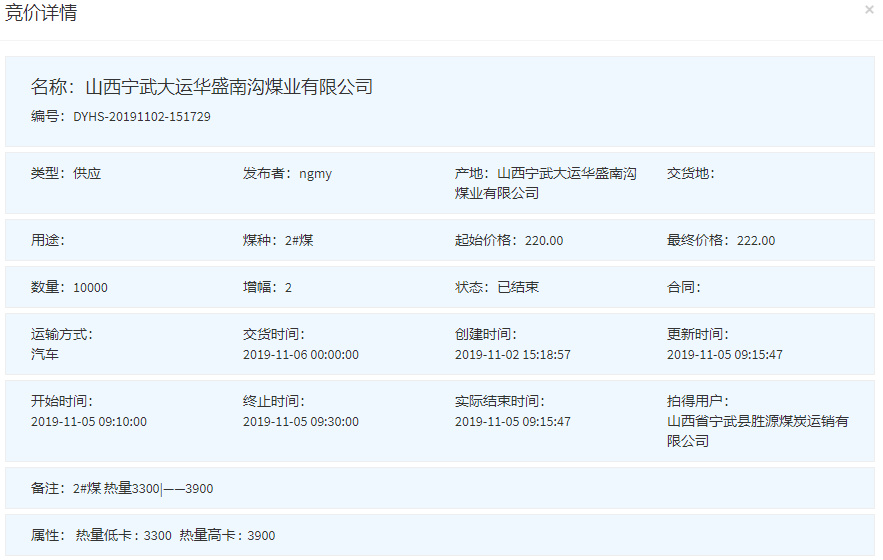Click the 创建时间 value 2019-11-02 15:18:57

pos(513,355)
